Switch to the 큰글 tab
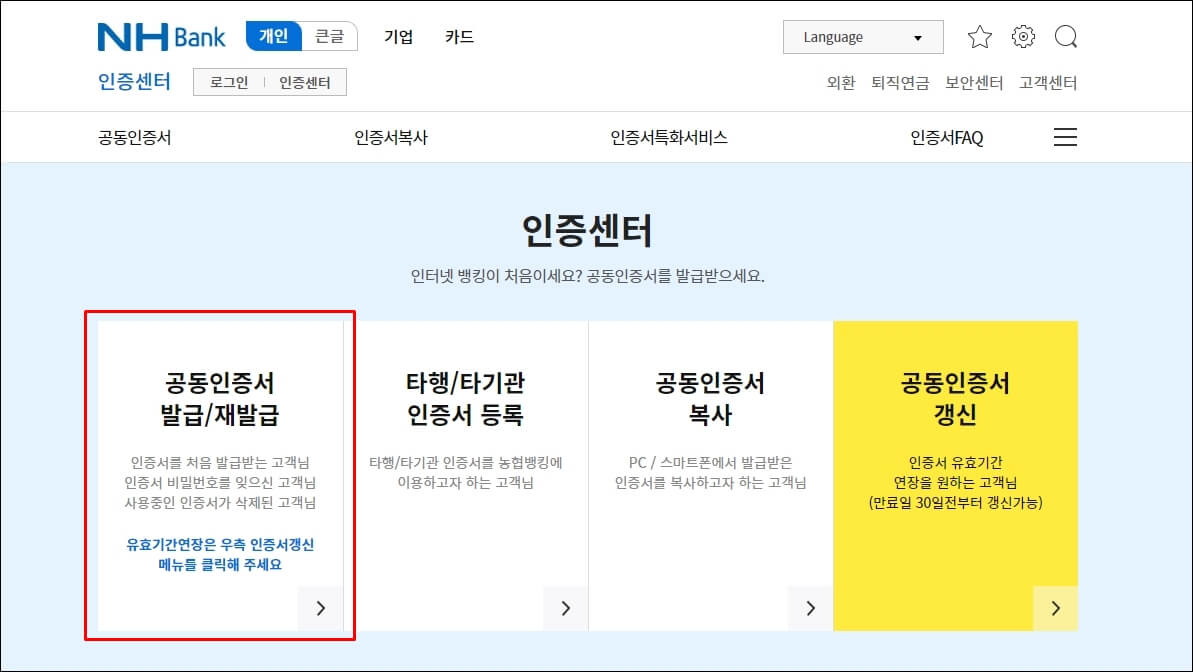The image size is (1193, 672). point(330,35)
